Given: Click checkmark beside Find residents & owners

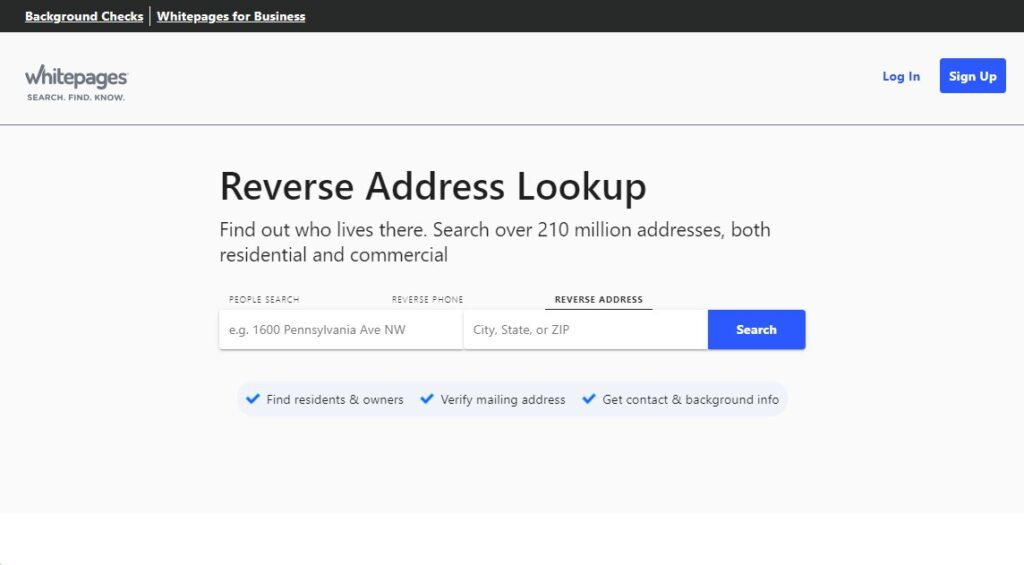Looking at the screenshot, I should tap(253, 398).
